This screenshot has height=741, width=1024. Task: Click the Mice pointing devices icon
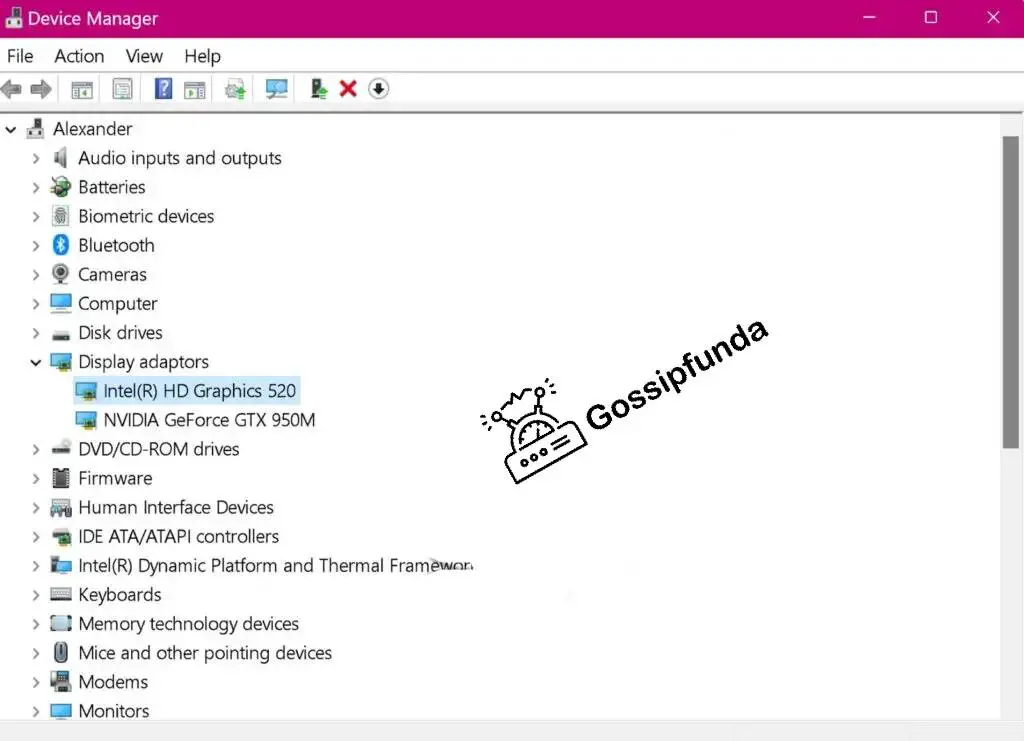click(61, 652)
